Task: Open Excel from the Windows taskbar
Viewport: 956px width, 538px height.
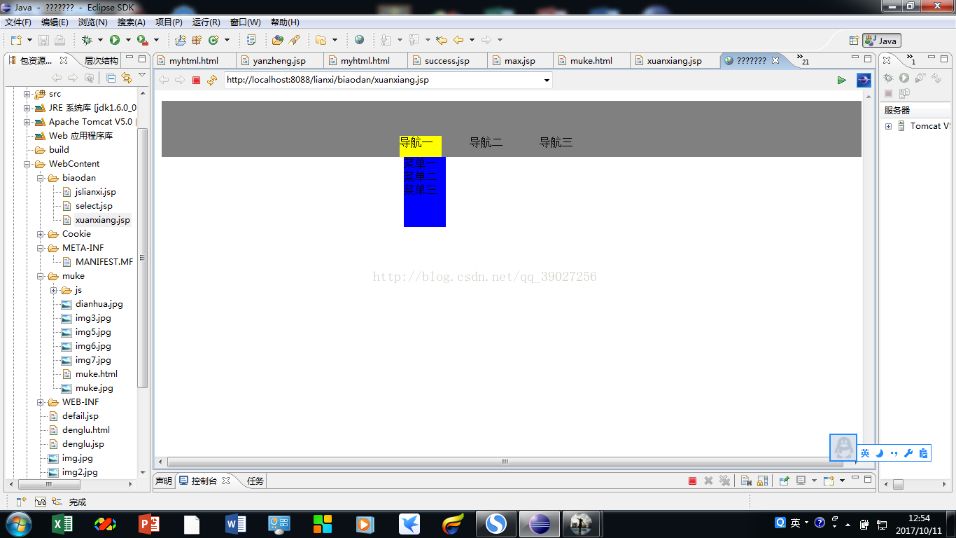Action: click(62, 524)
